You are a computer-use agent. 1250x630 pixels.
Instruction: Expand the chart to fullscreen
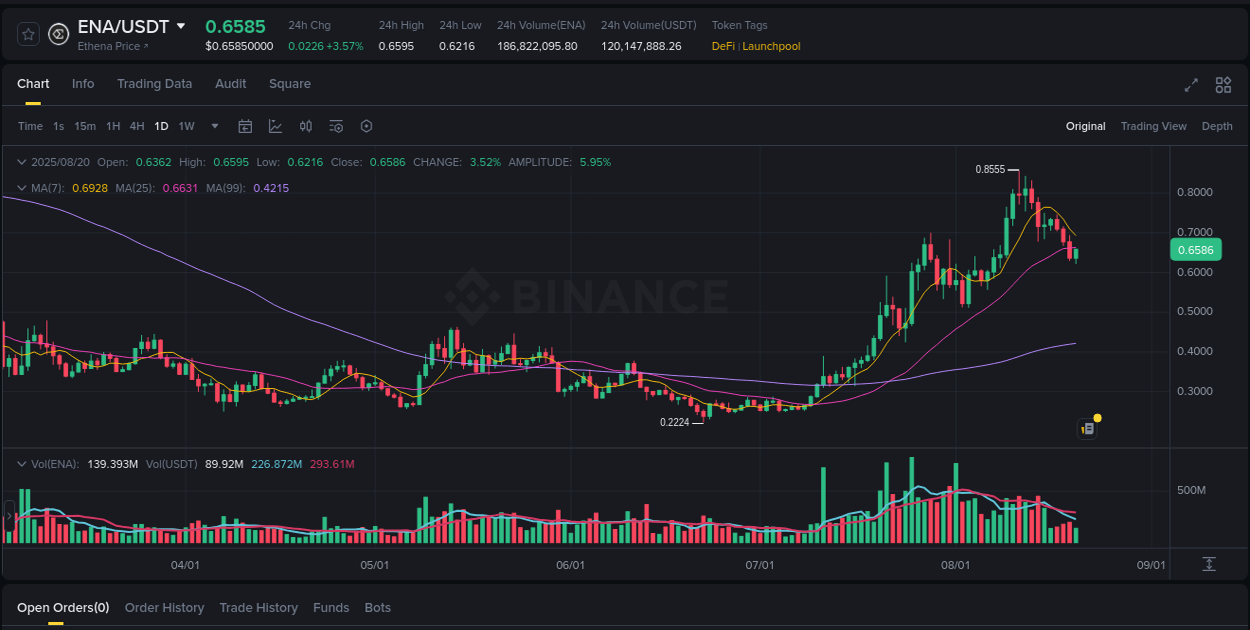coord(1191,86)
